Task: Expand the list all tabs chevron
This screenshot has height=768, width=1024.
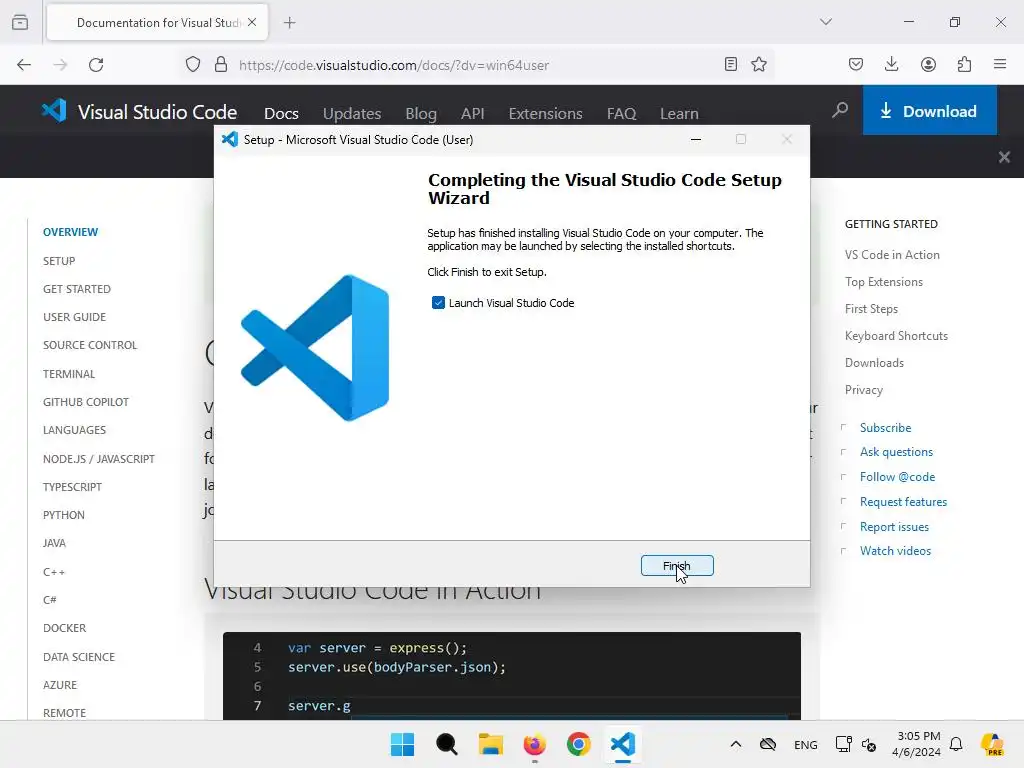Action: [826, 22]
